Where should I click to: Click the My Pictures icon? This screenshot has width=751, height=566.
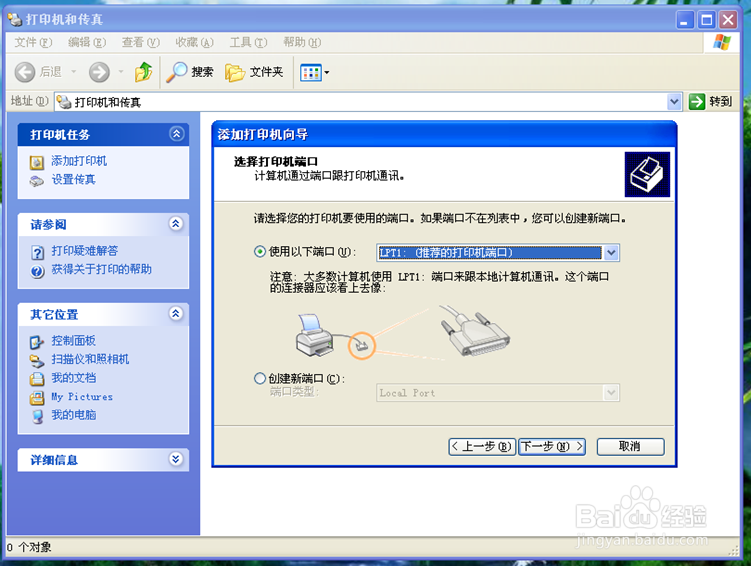(37, 398)
